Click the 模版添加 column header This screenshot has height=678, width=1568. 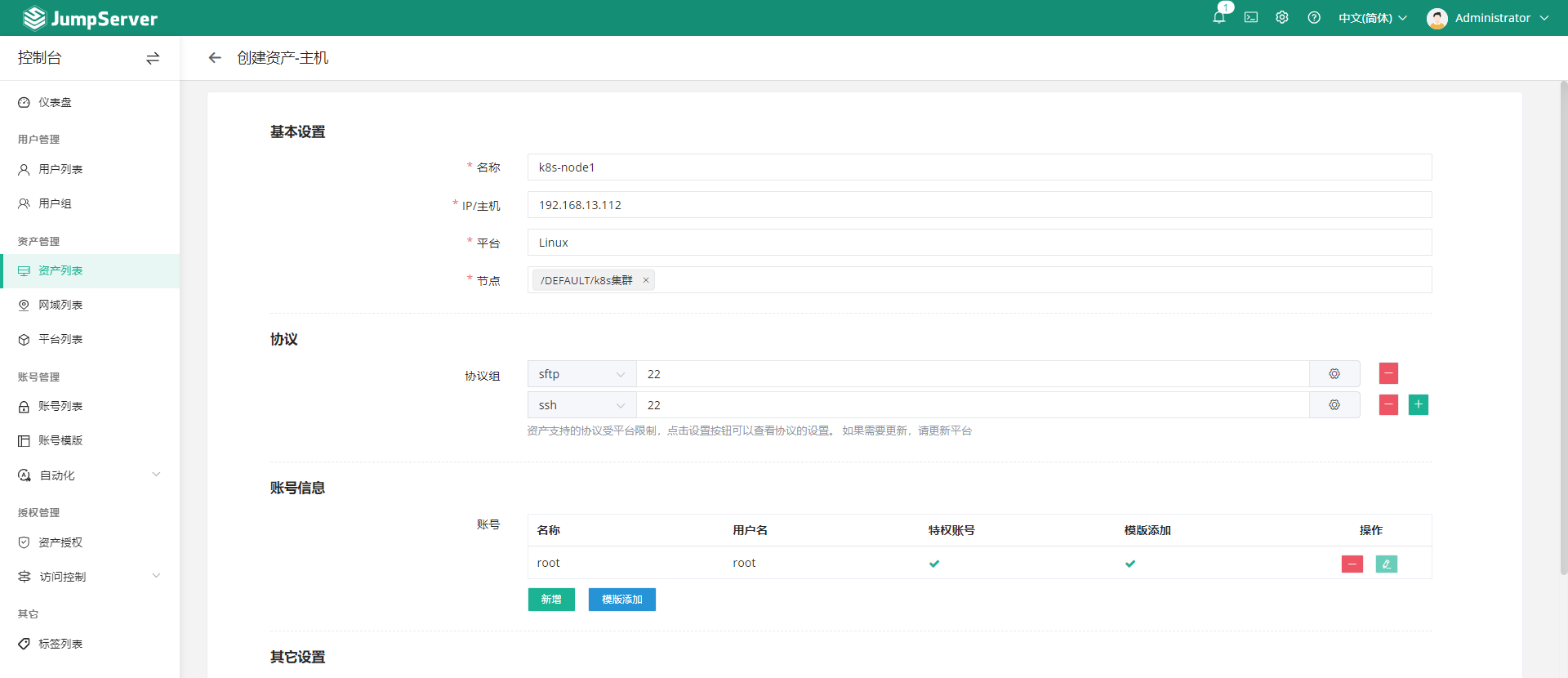click(x=1147, y=530)
